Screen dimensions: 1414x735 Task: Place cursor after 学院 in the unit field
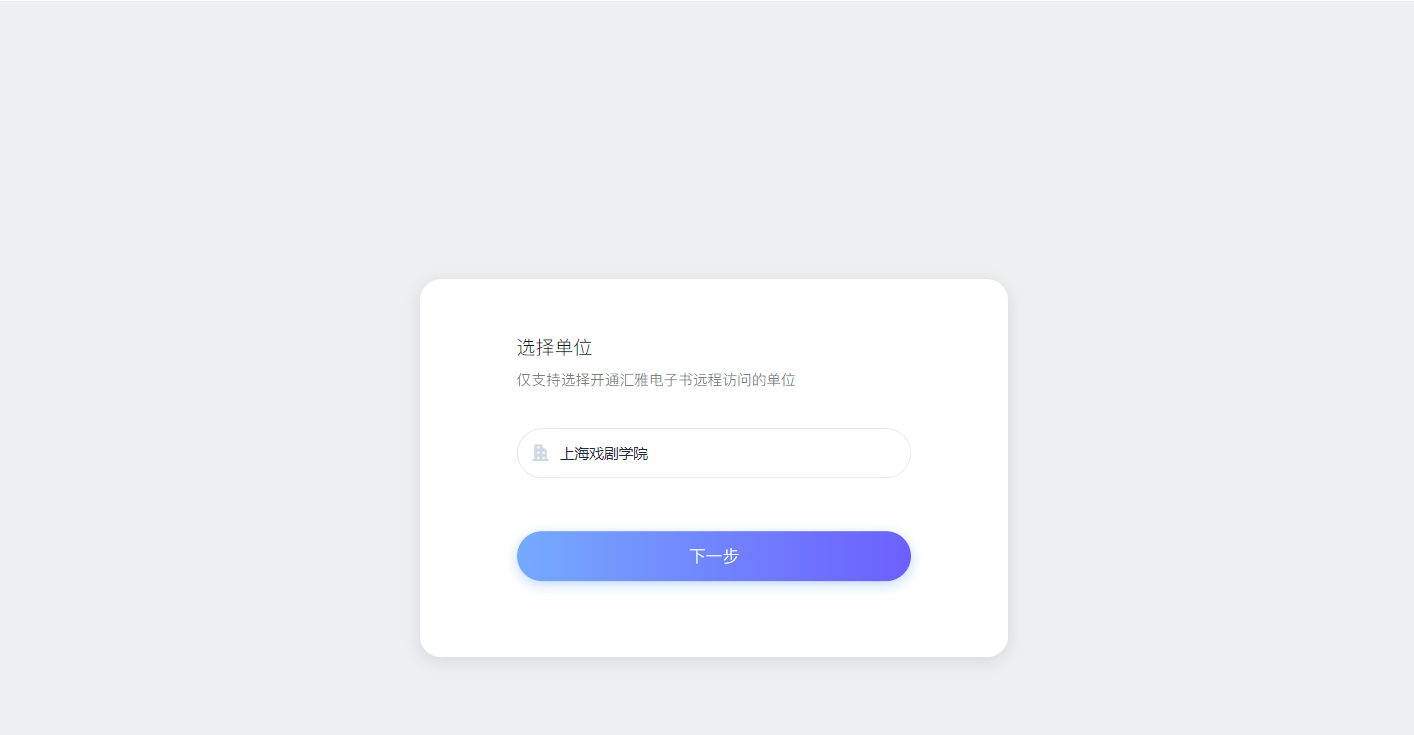click(x=650, y=453)
